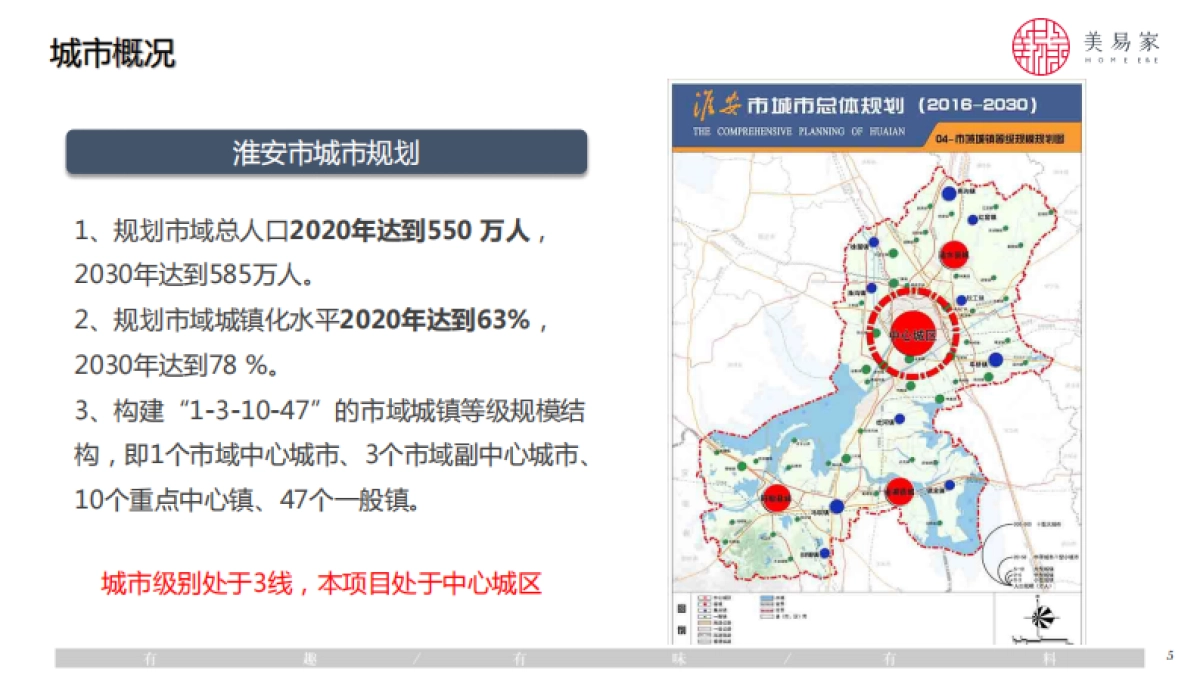Click the slide page number 5
This screenshot has width=1200, height=675.
[x=1170, y=656]
